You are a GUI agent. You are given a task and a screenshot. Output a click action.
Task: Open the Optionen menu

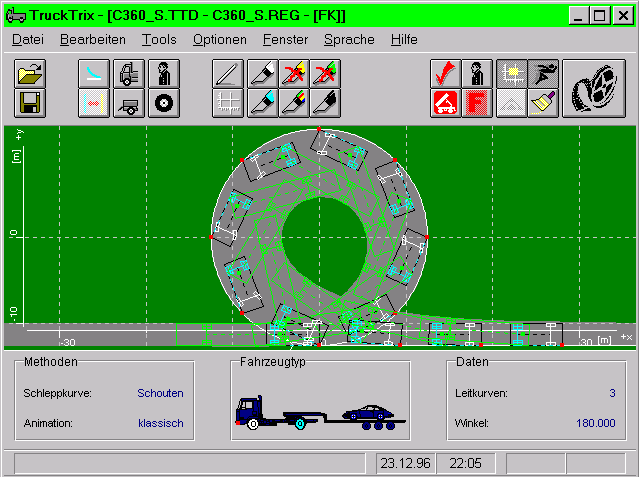[220, 40]
